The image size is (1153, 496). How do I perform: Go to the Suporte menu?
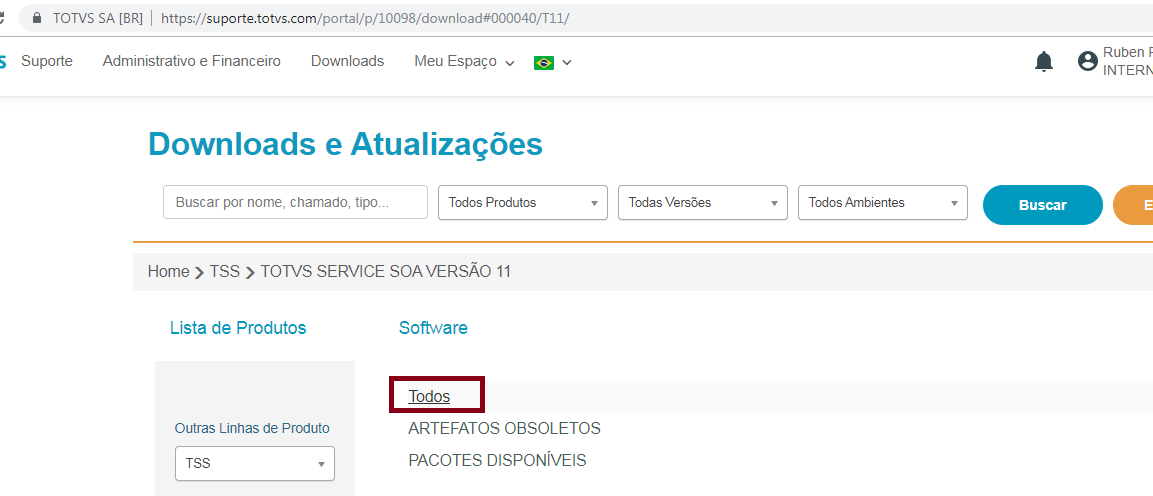click(x=47, y=62)
